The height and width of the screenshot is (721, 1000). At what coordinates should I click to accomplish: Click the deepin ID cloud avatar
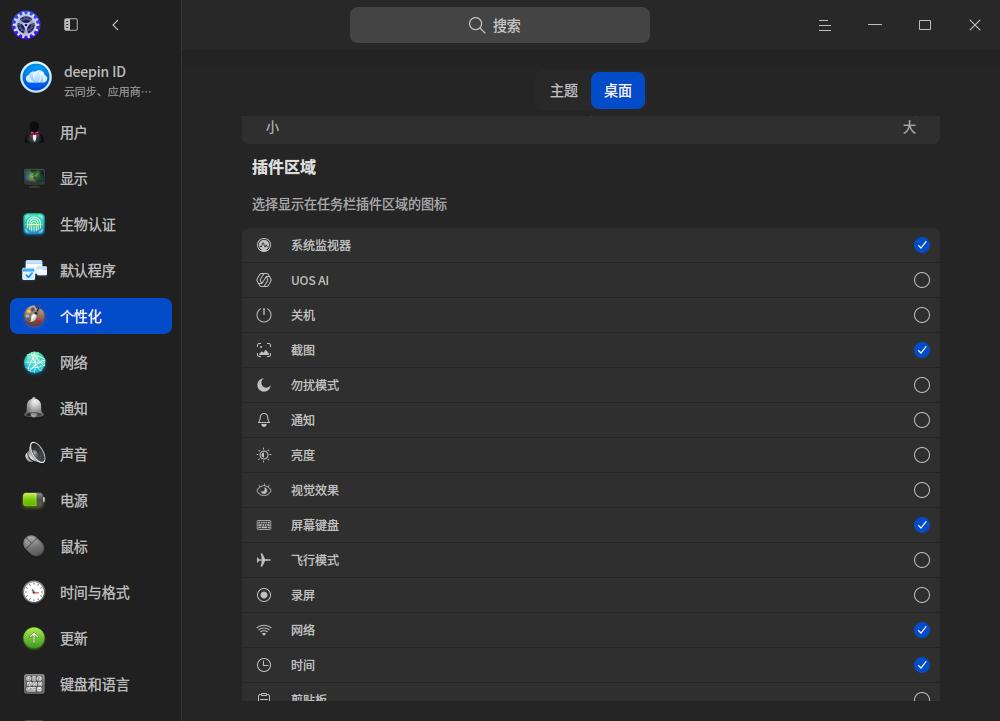tap(36, 78)
